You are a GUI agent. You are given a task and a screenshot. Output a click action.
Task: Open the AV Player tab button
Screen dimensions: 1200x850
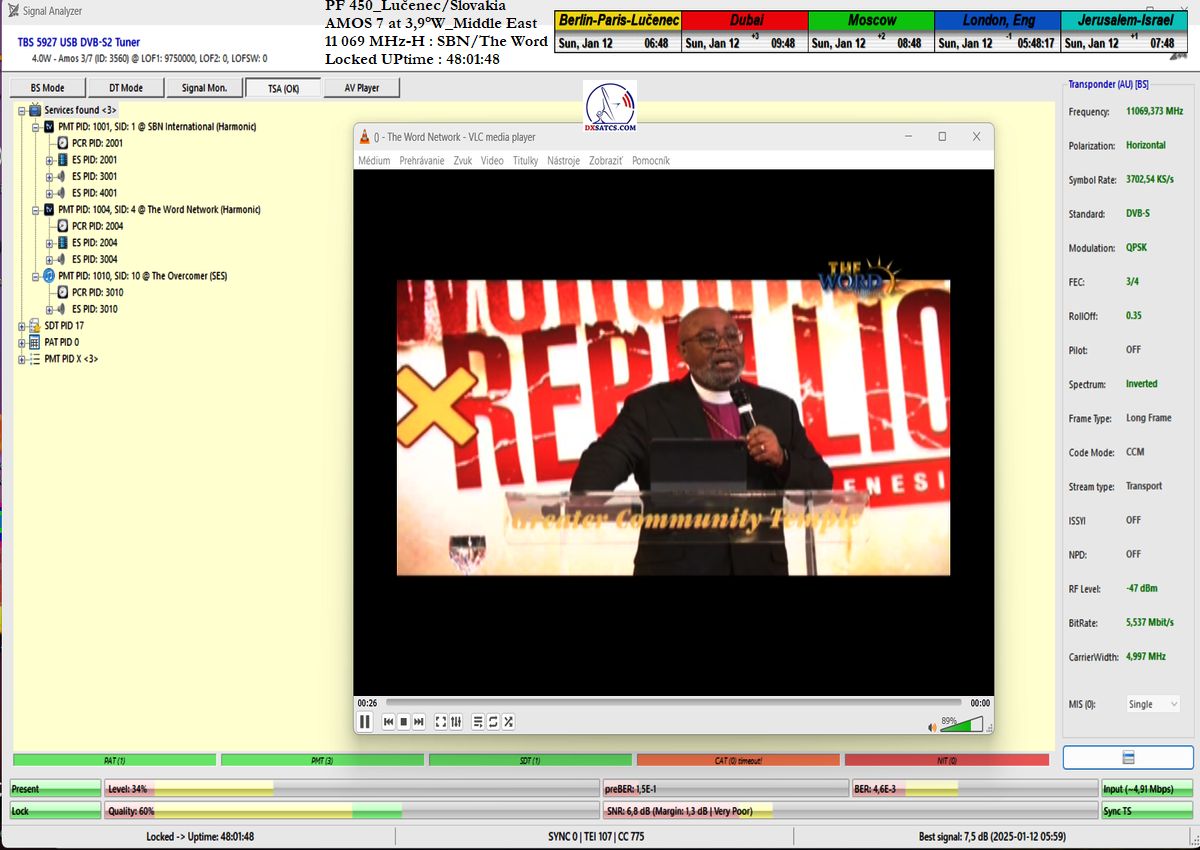click(361, 88)
